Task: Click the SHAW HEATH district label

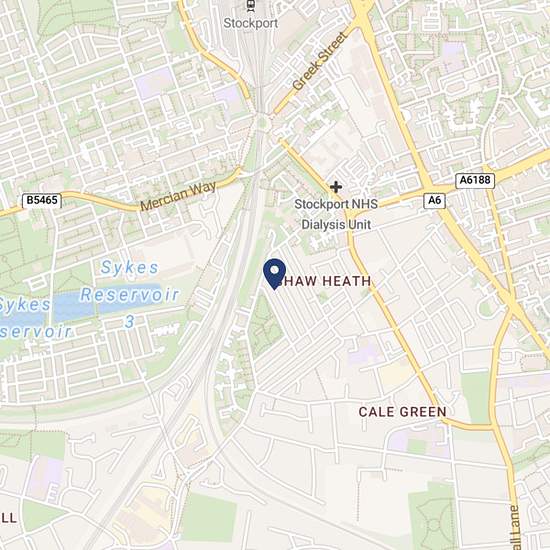Action: pyautogui.click(x=324, y=281)
